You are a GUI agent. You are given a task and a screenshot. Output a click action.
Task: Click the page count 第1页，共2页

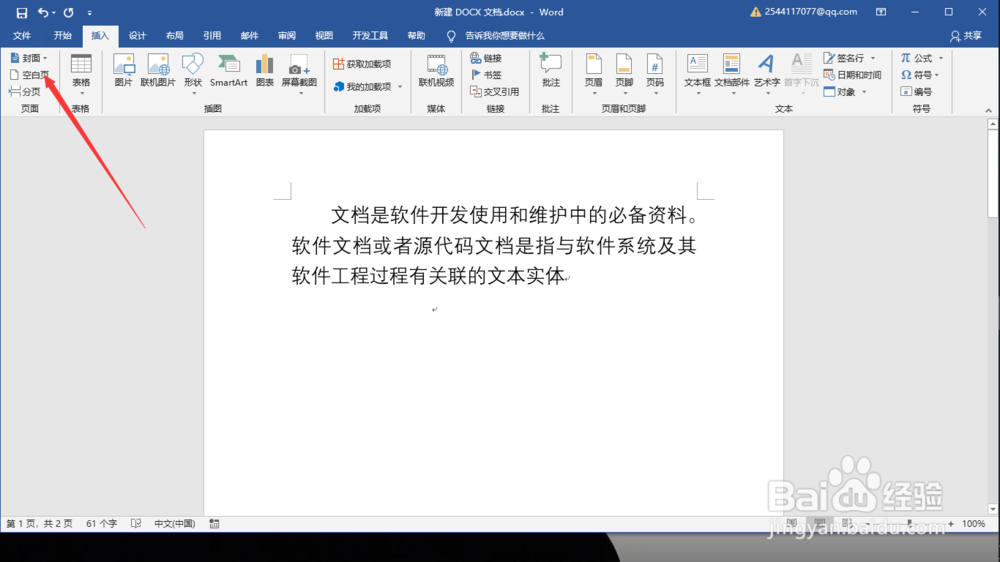tap(40, 524)
